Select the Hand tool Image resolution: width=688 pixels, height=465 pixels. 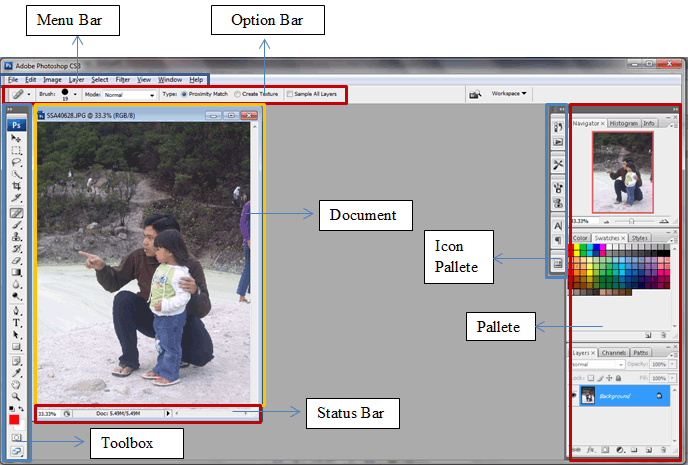coord(16,385)
